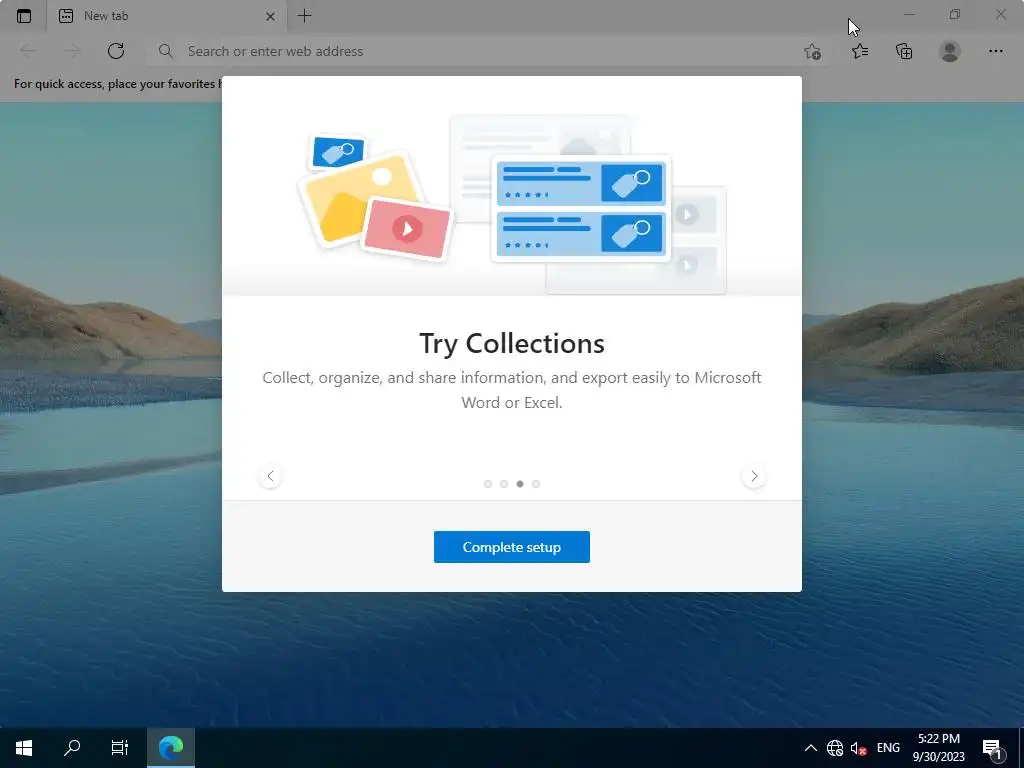This screenshot has height=768, width=1024.
Task: Jump to second carousel dot
Action: [x=504, y=484]
